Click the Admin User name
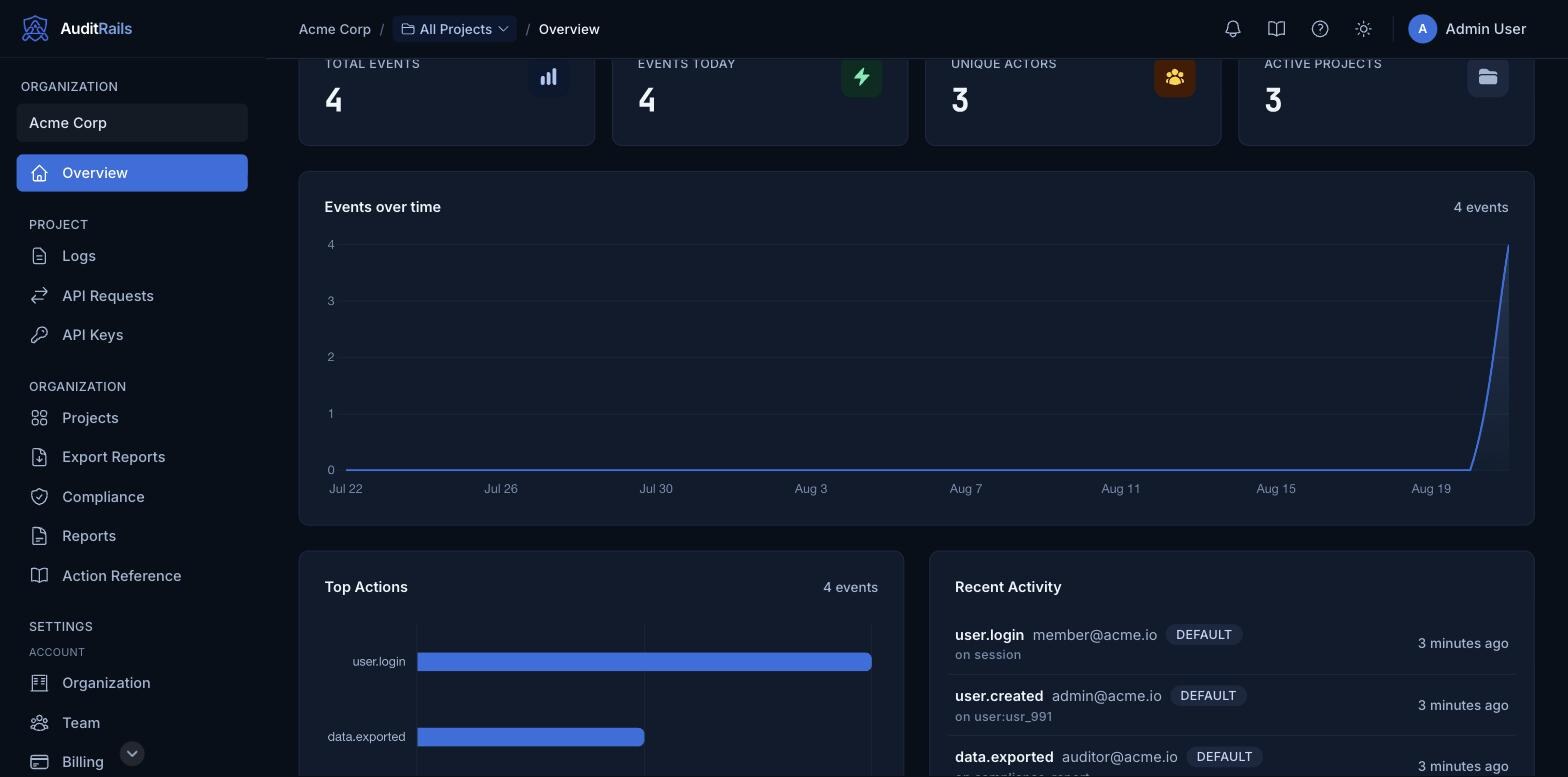 pos(1485,29)
